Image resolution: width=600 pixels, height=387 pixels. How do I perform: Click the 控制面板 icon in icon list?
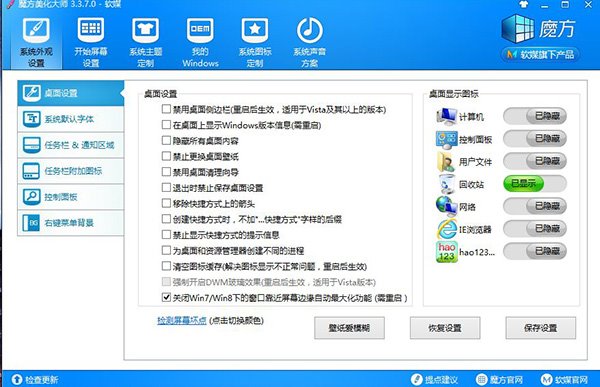[447, 139]
